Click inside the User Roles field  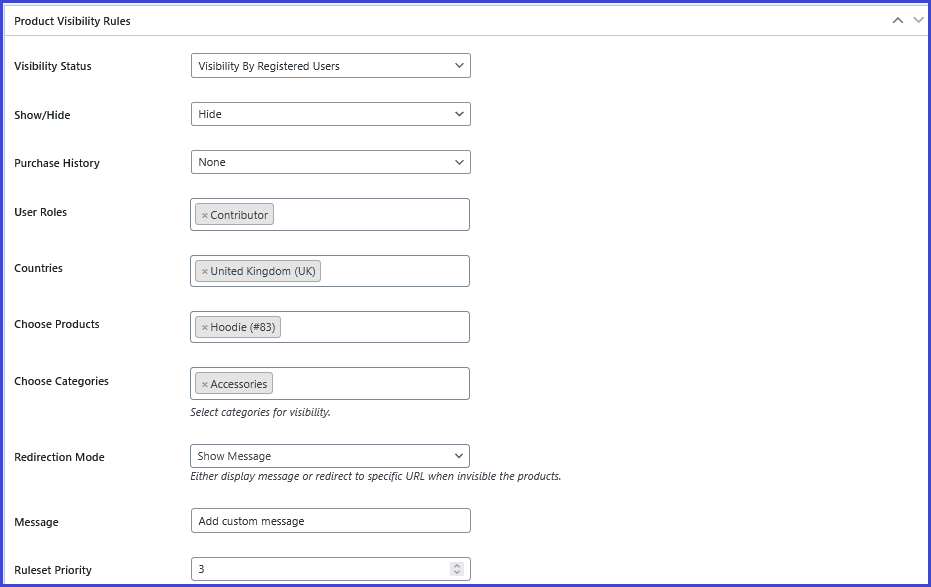click(370, 214)
